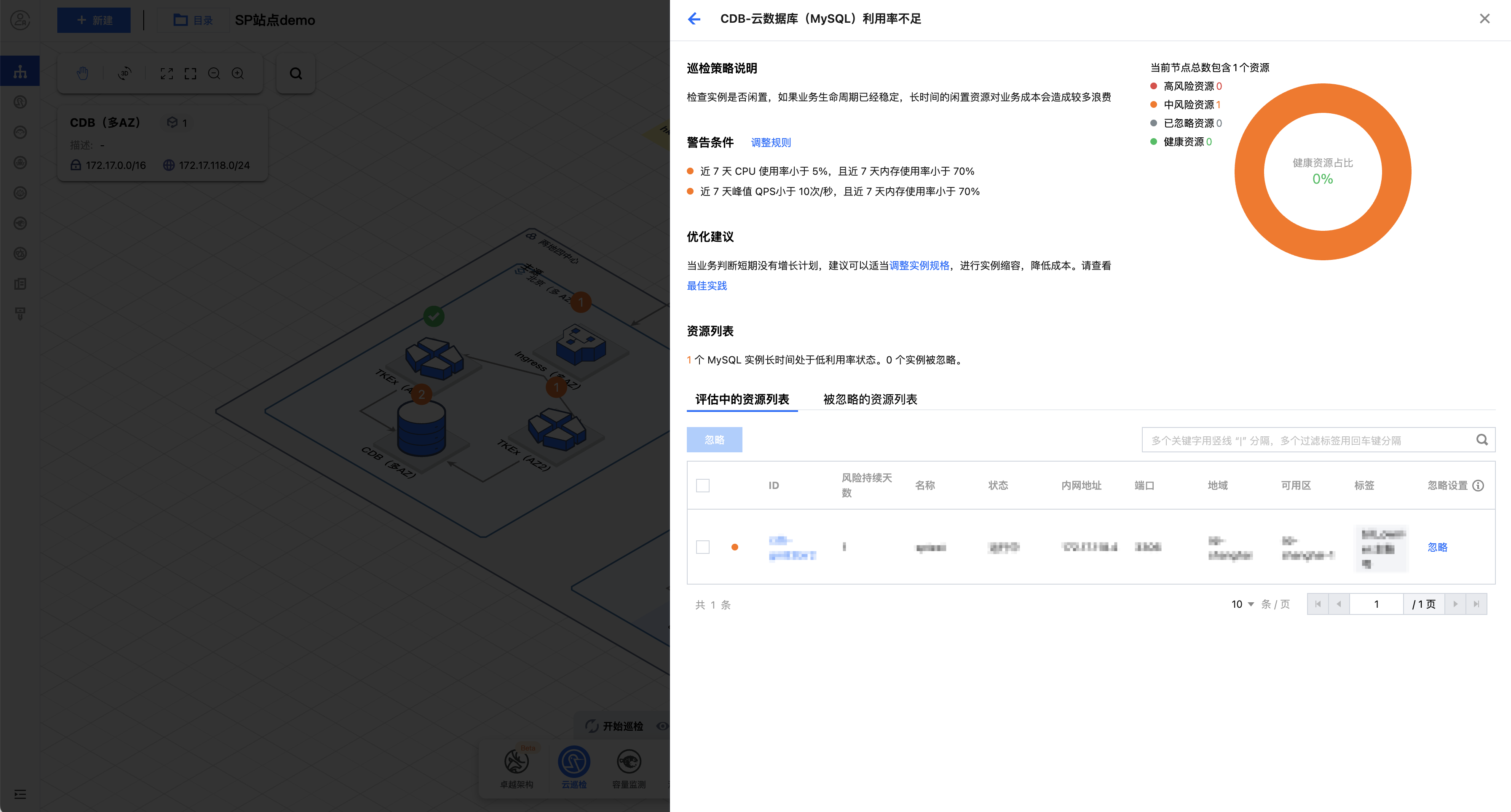Click the 开始巡检 button

(x=614, y=726)
